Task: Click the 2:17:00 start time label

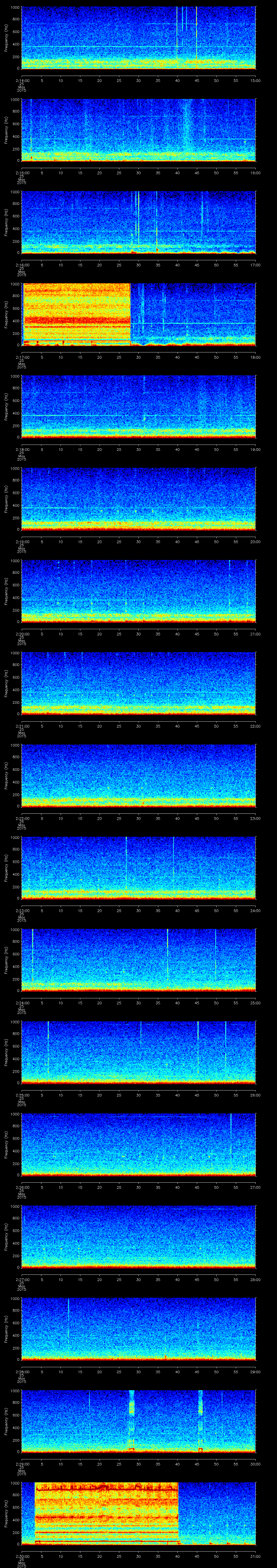Action: coord(21,357)
